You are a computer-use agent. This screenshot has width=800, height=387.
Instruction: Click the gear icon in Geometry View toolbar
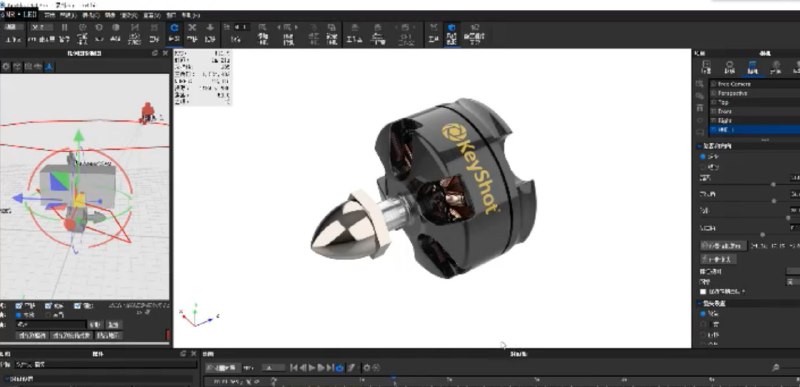click(6, 66)
